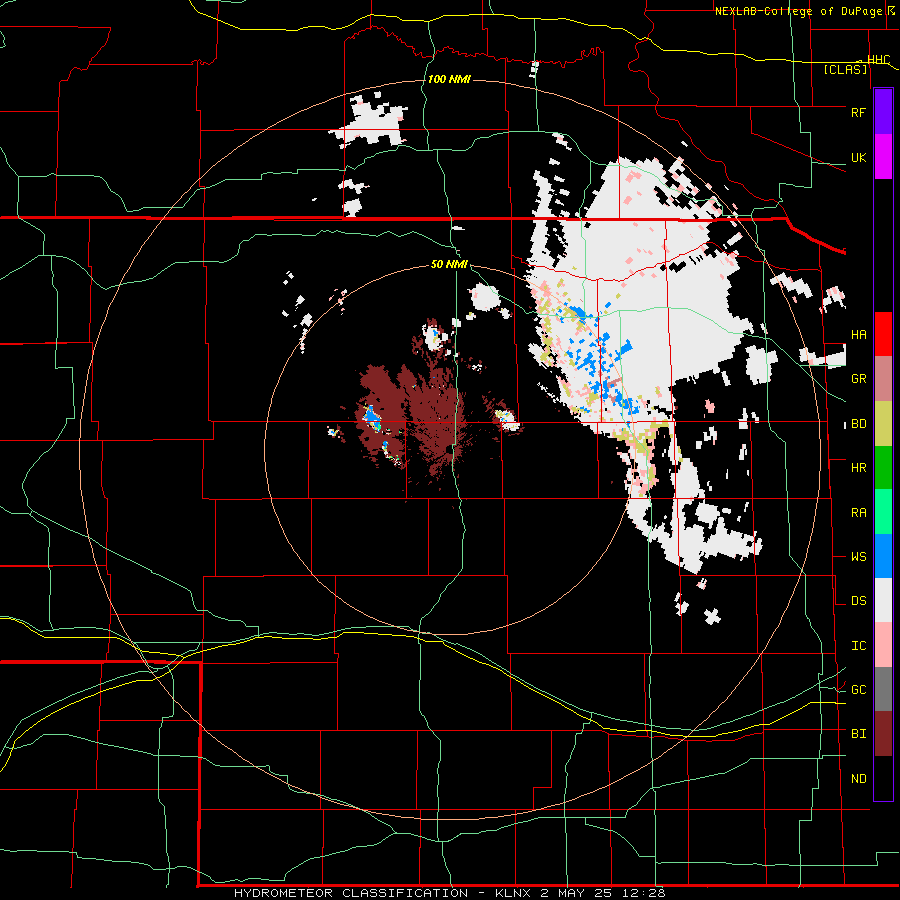Select the HR legend label
This screenshot has width=900, height=900.
coord(858,468)
